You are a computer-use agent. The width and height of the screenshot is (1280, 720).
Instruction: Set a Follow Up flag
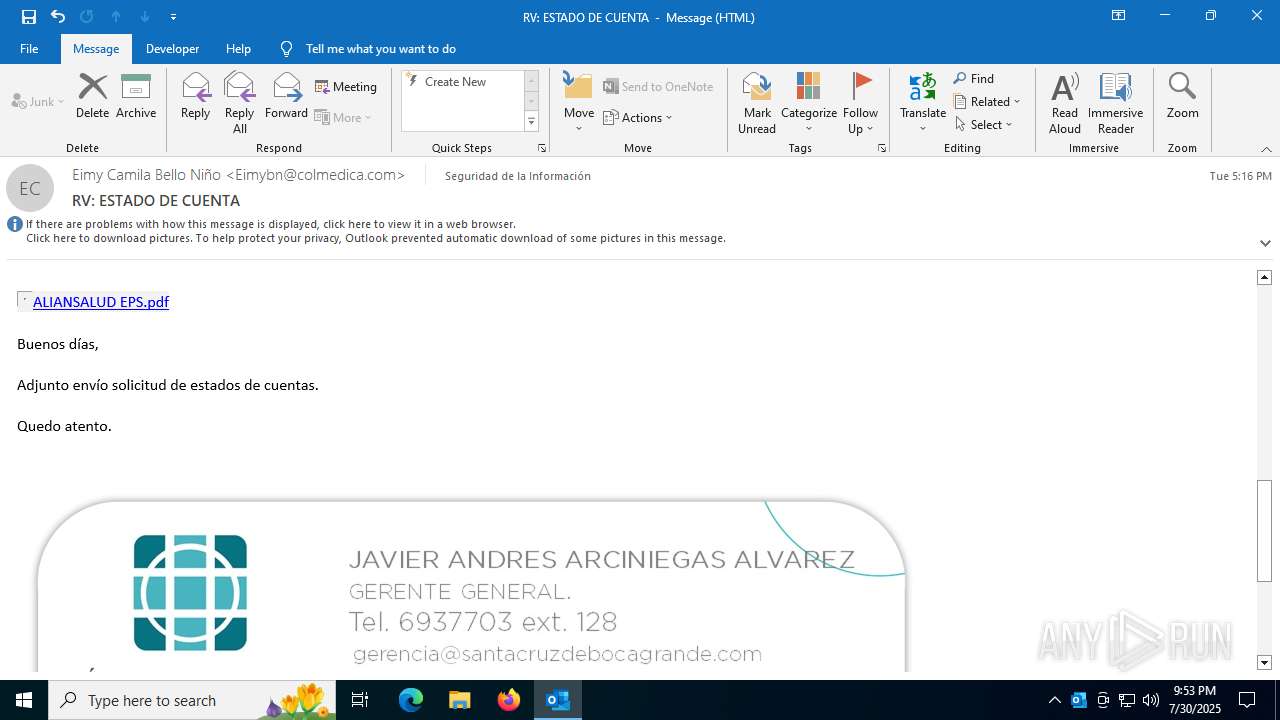[860, 103]
